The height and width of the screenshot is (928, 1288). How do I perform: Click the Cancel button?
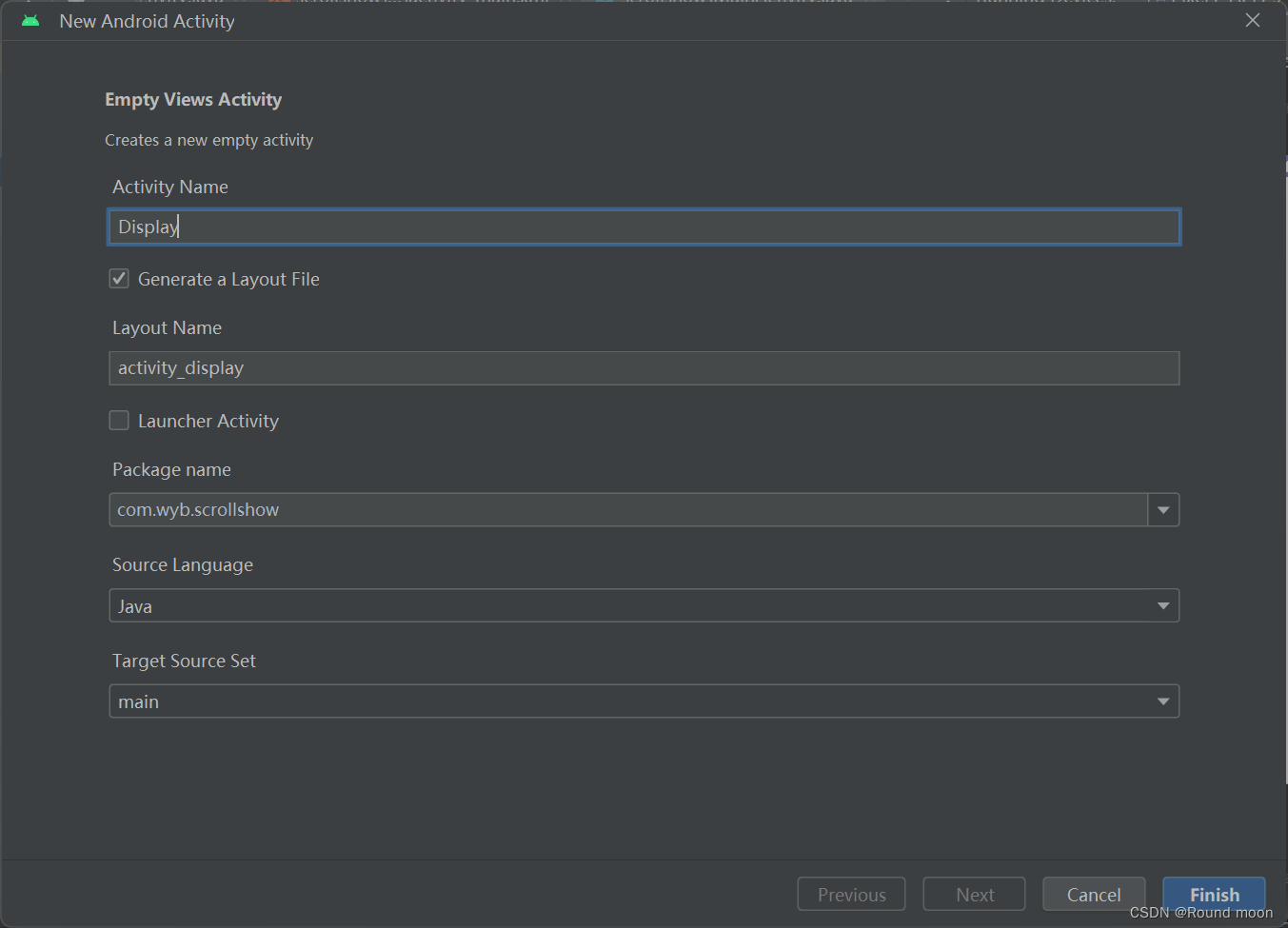pos(1094,895)
